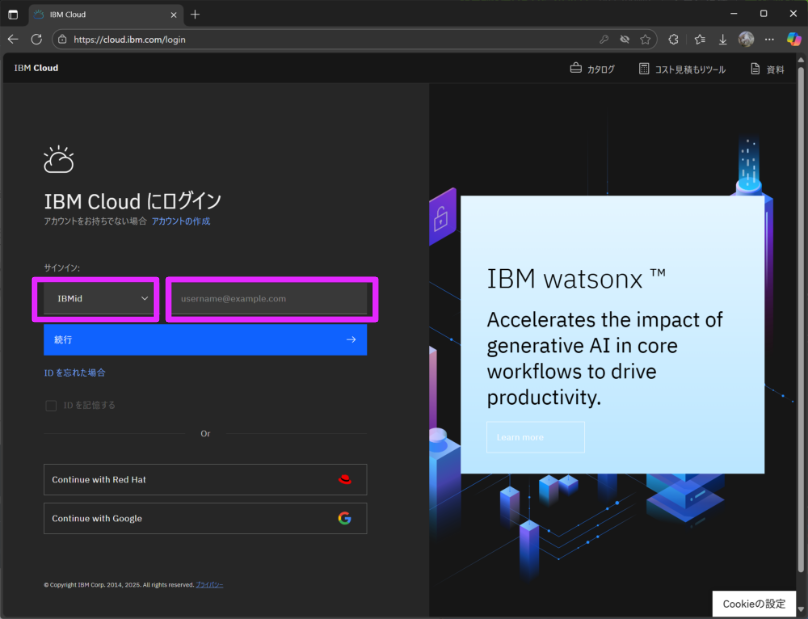Click the username email input field
This screenshot has height=619, width=808.
[270, 298]
